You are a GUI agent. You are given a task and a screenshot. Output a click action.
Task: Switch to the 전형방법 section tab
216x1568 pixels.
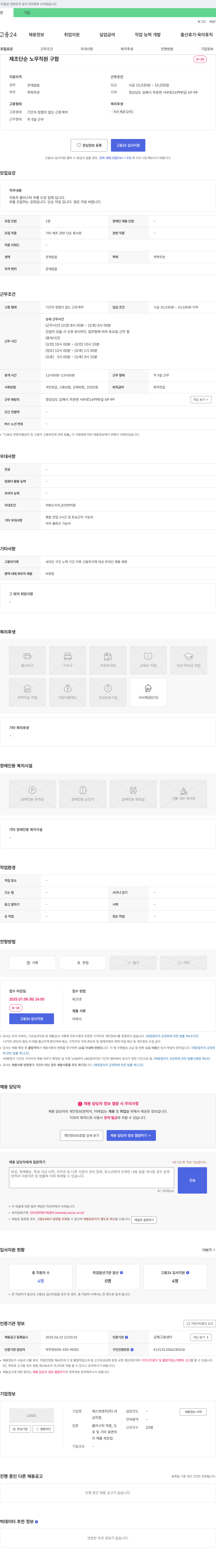[x=167, y=49]
